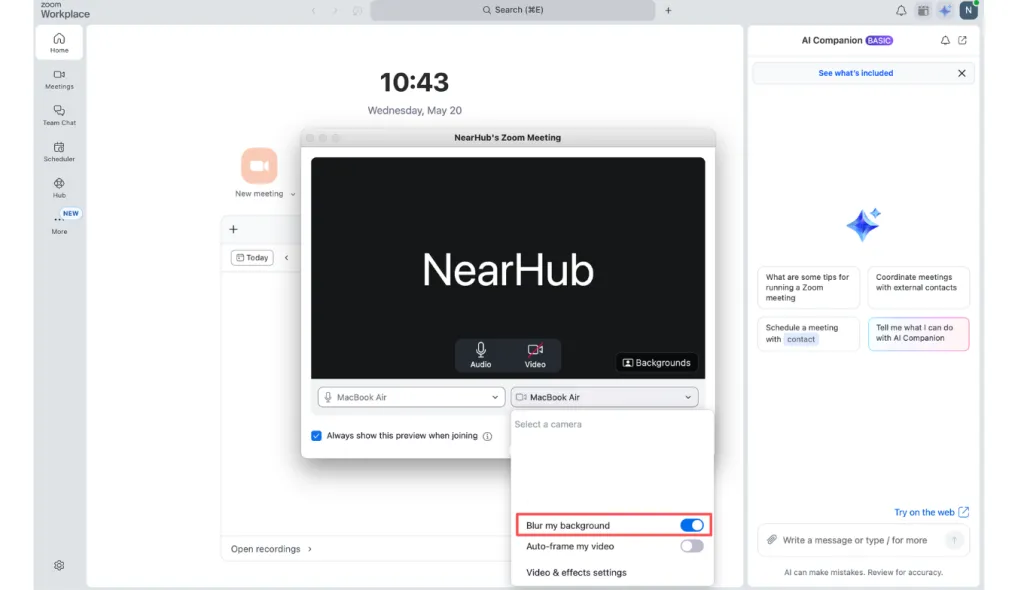Viewport: 1024px width, 590px height.
Task: Open Team Chat from sidebar
Action: 59,115
